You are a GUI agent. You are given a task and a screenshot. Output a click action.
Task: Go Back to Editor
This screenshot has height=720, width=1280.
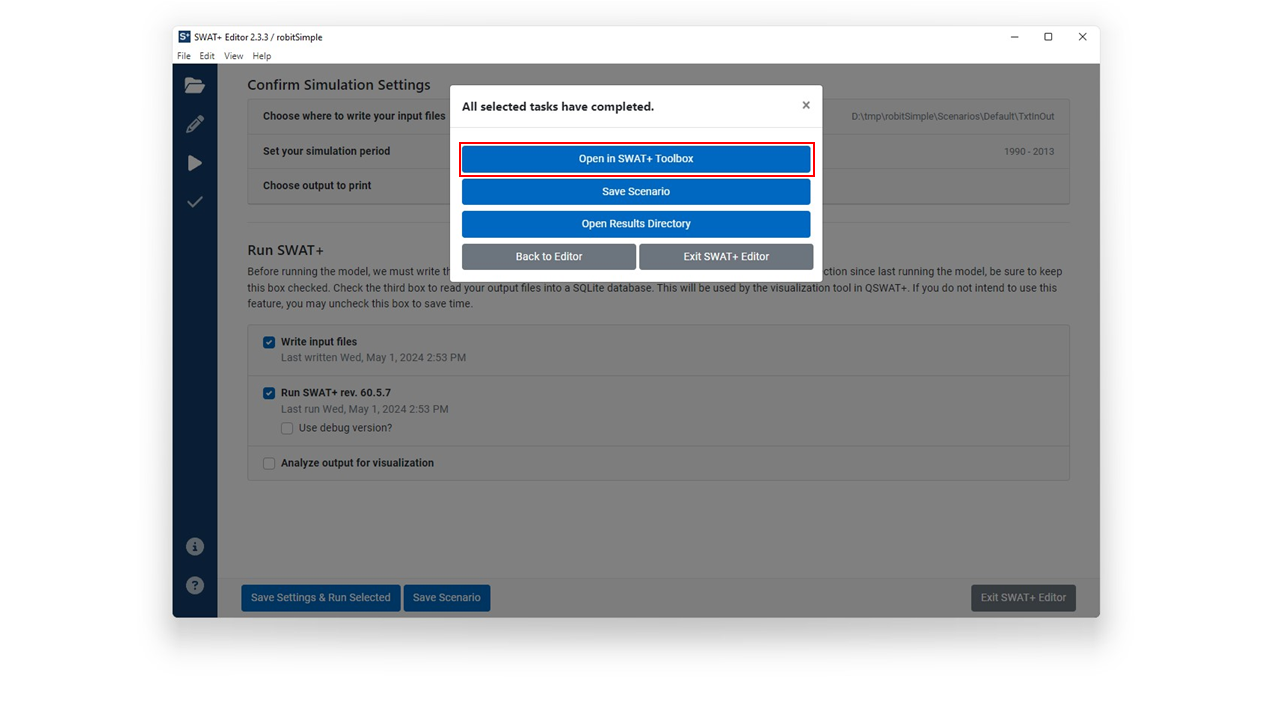[x=549, y=257]
